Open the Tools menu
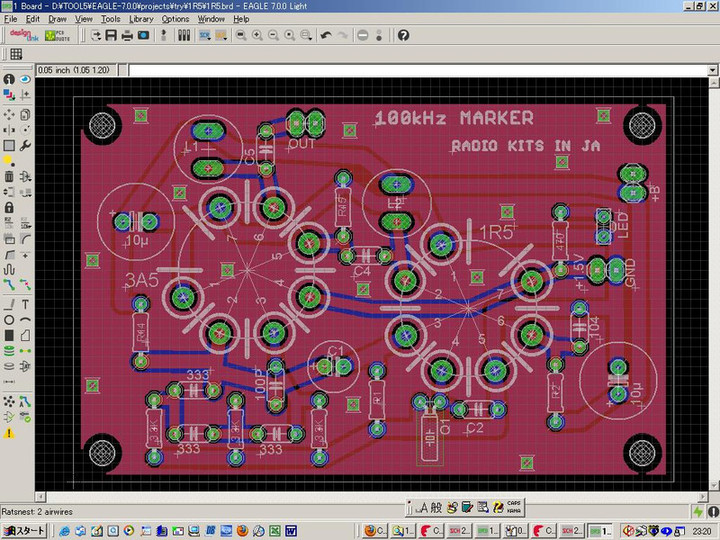The height and width of the screenshot is (540, 720). pos(110,19)
